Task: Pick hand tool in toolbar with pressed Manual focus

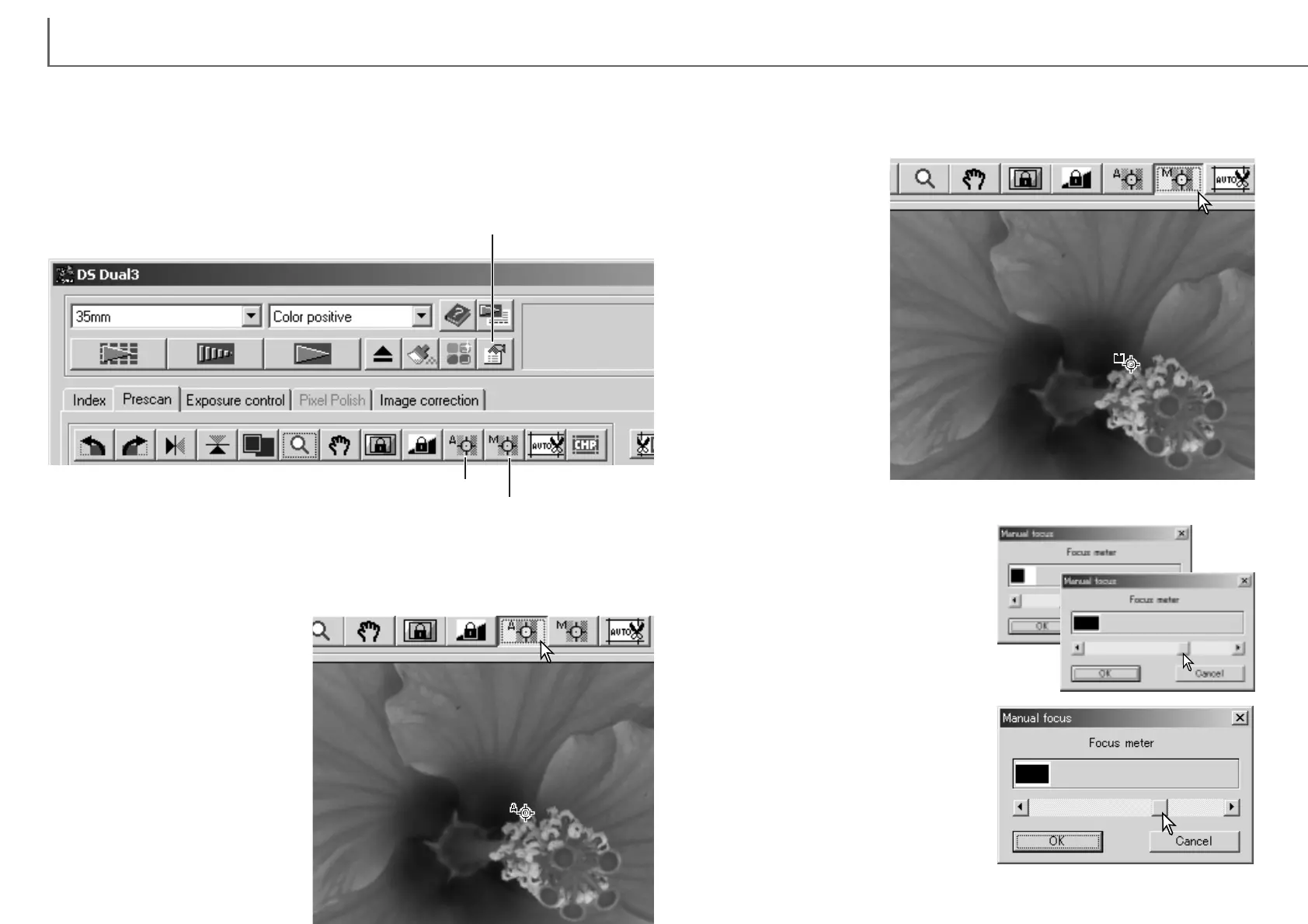Action: (974, 179)
